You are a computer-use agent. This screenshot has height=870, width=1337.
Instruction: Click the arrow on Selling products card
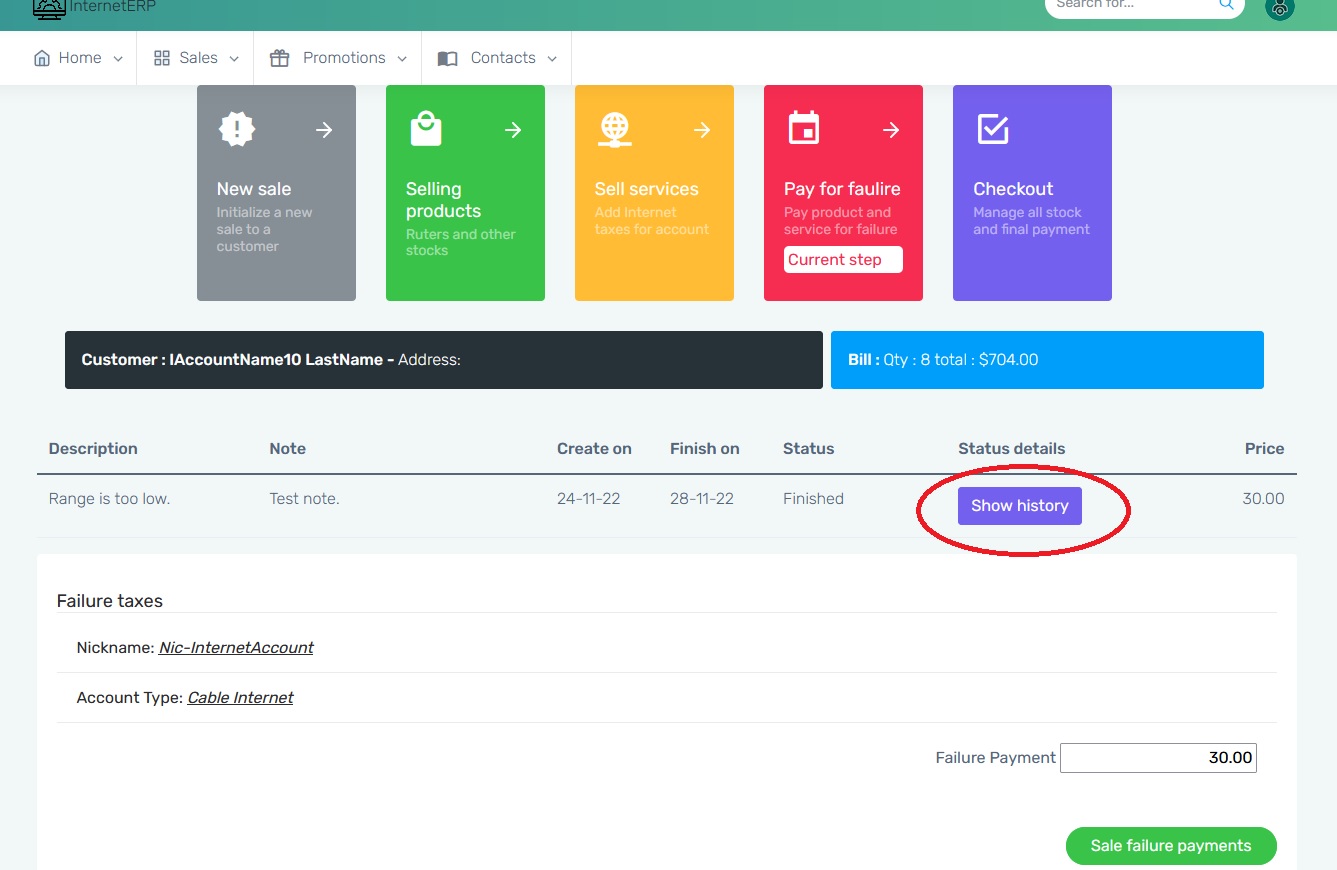[513, 130]
